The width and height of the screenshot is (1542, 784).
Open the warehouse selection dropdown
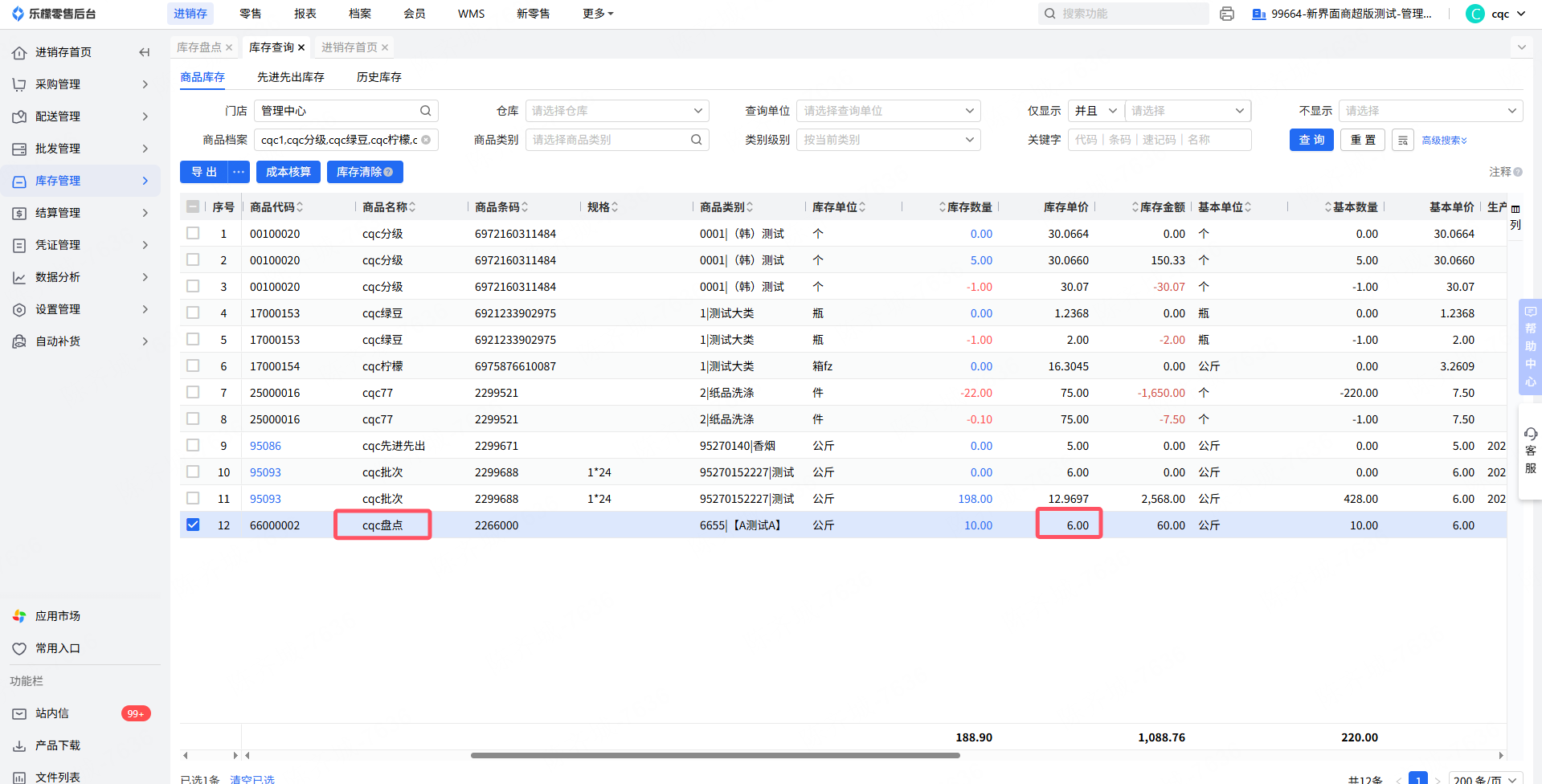tap(616, 111)
